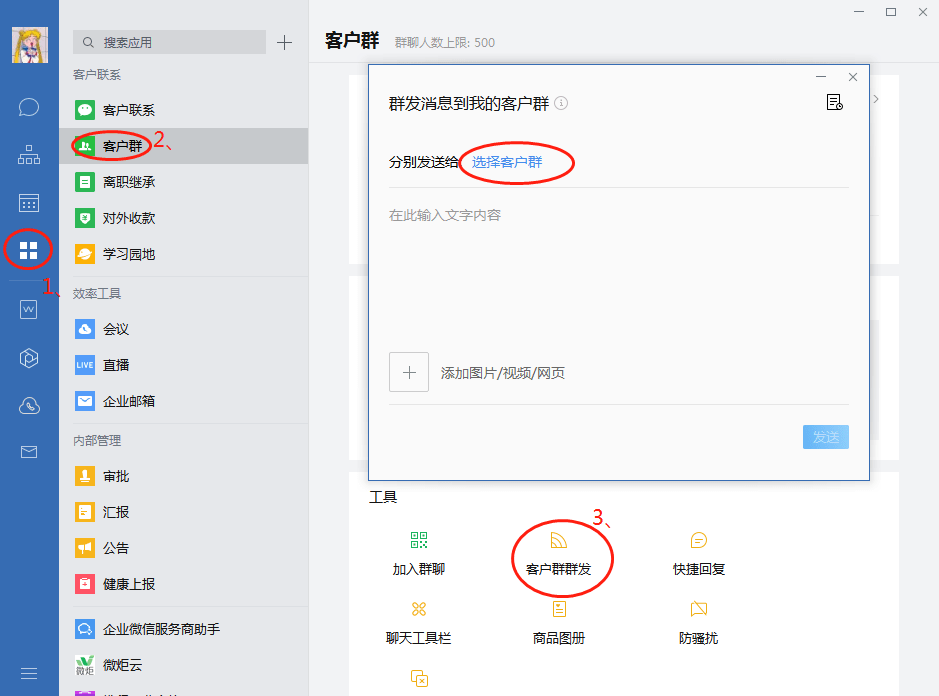Screen dimensions: 939x696
Task: Add an app with the plus icon
Action: [284, 43]
